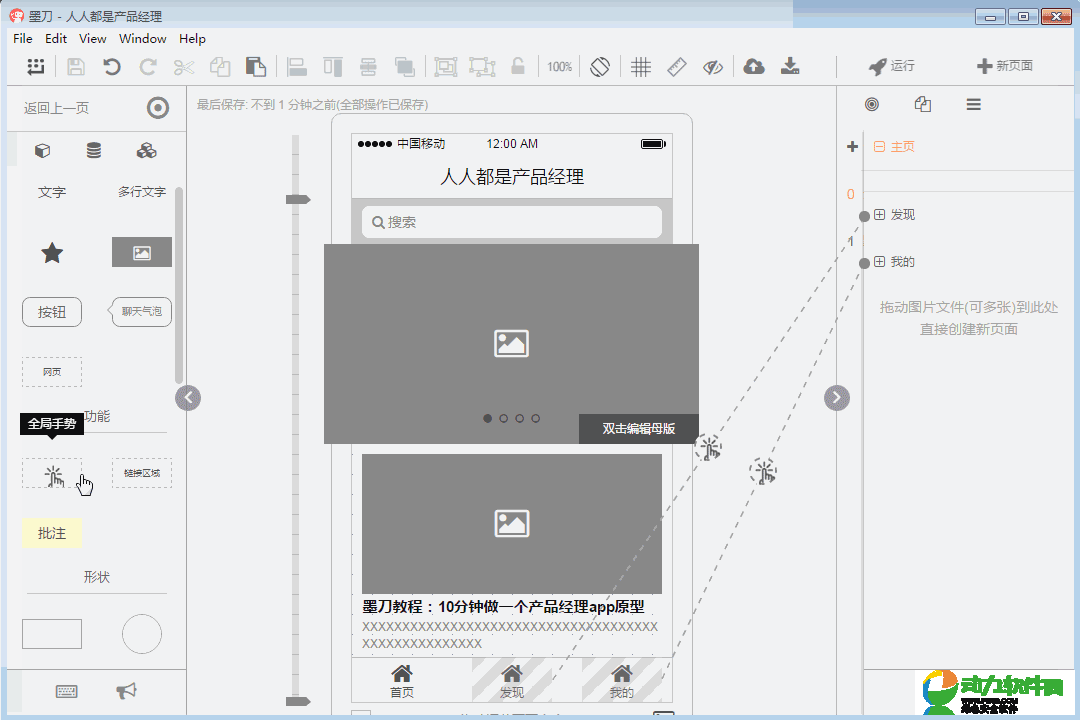
Task: Click the 我的 tab in mockup
Action: click(x=621, y=681)
